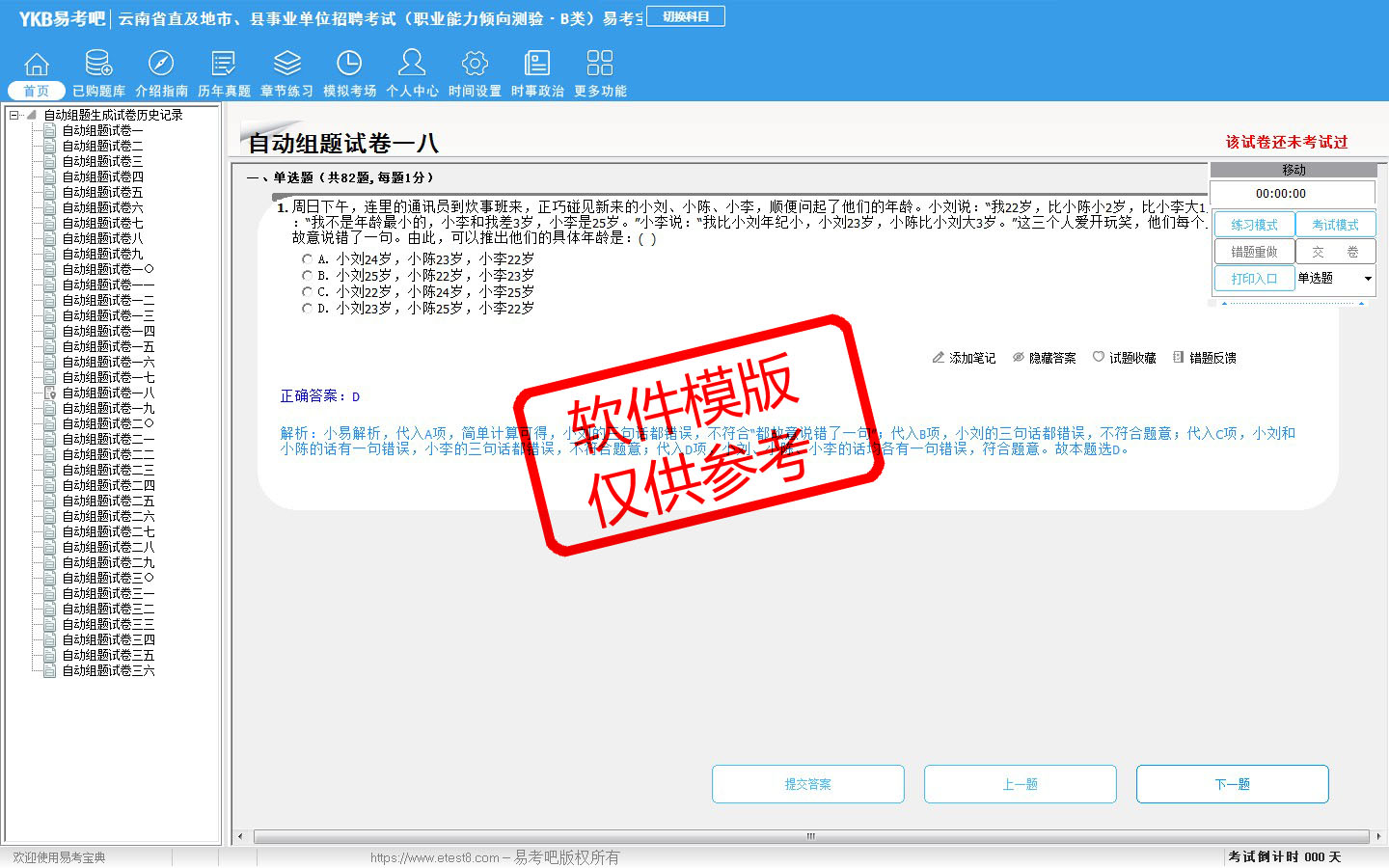Click the 下一题 button
The image size is (1389, 868).
pyautogui.click(x=1232, y=784)
